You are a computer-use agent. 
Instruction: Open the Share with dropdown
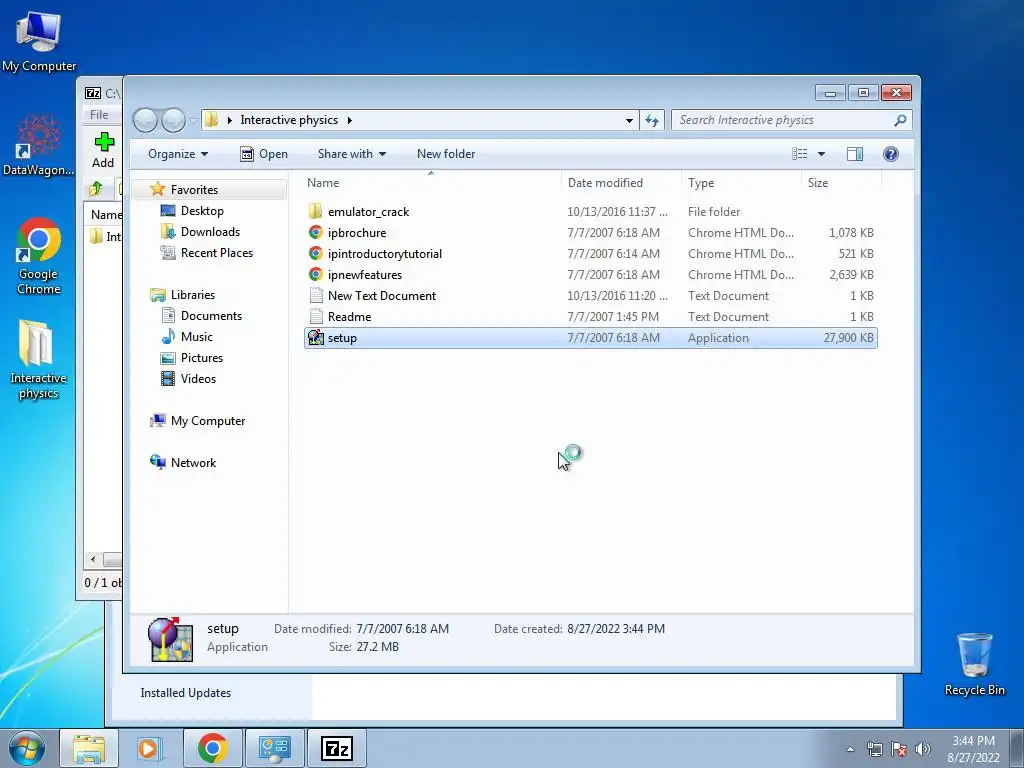pos(351,153)
